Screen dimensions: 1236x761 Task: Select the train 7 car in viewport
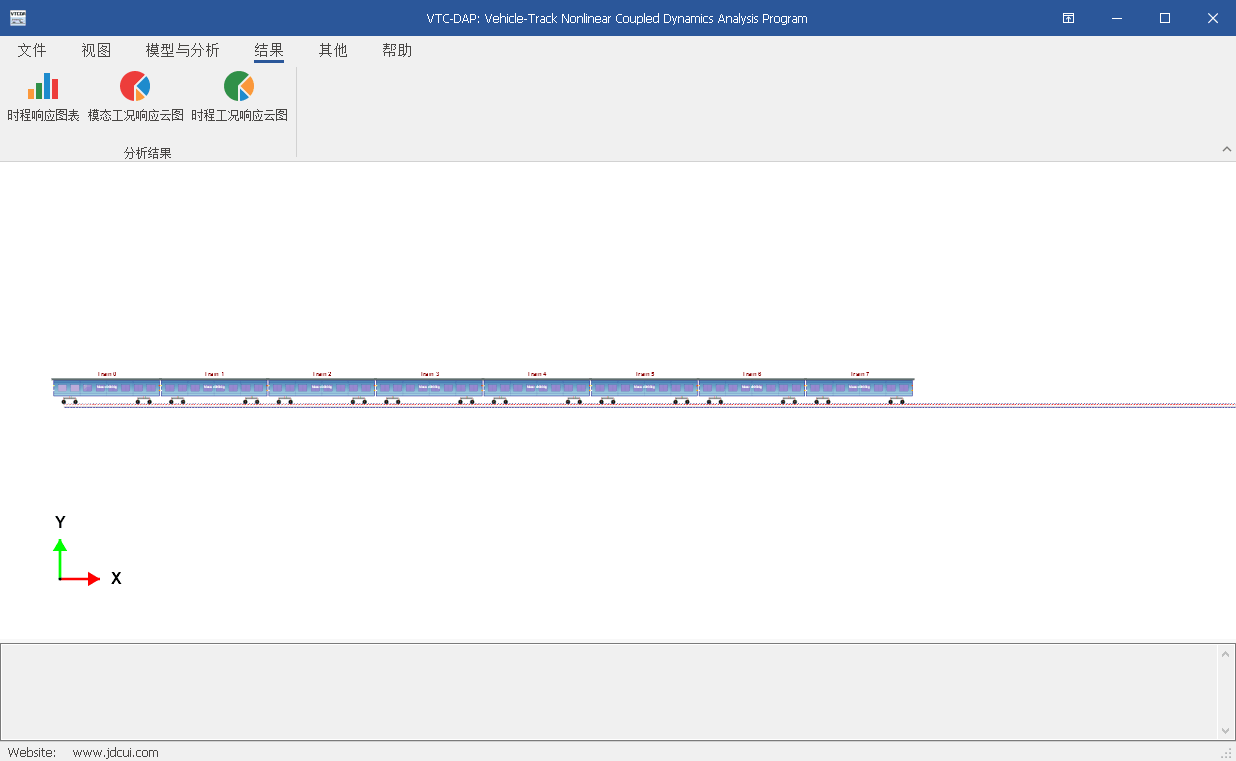[859, 387]
